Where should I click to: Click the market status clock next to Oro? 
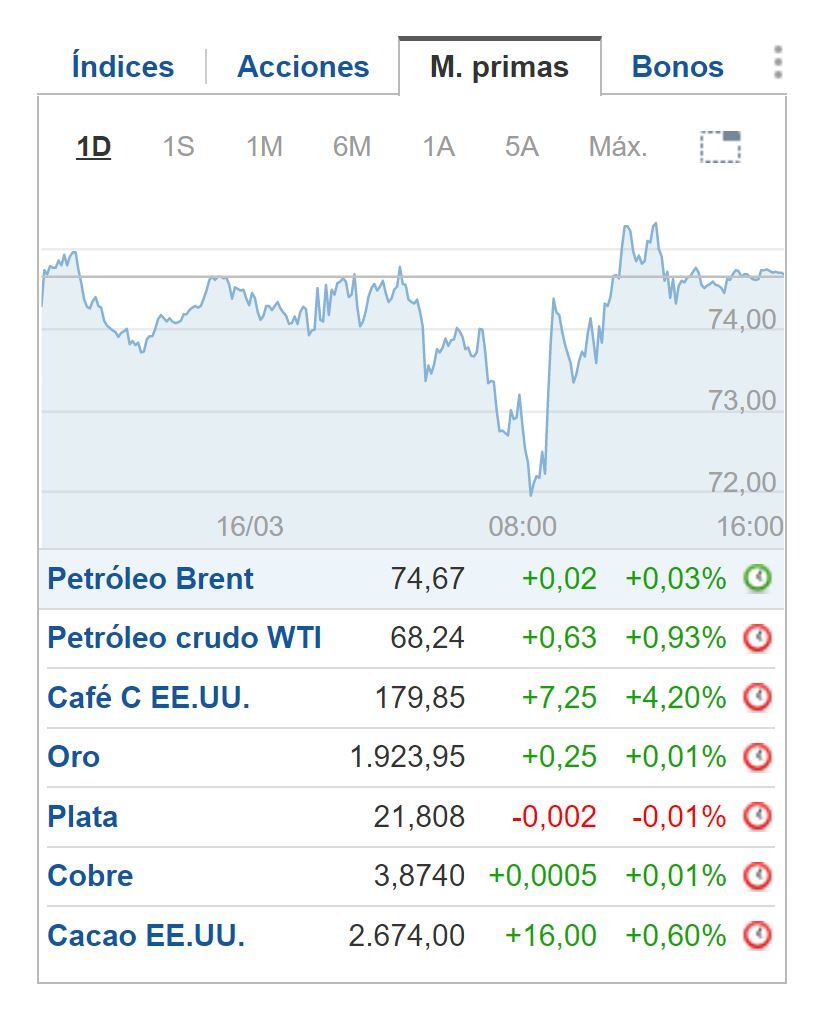point(758,757)
